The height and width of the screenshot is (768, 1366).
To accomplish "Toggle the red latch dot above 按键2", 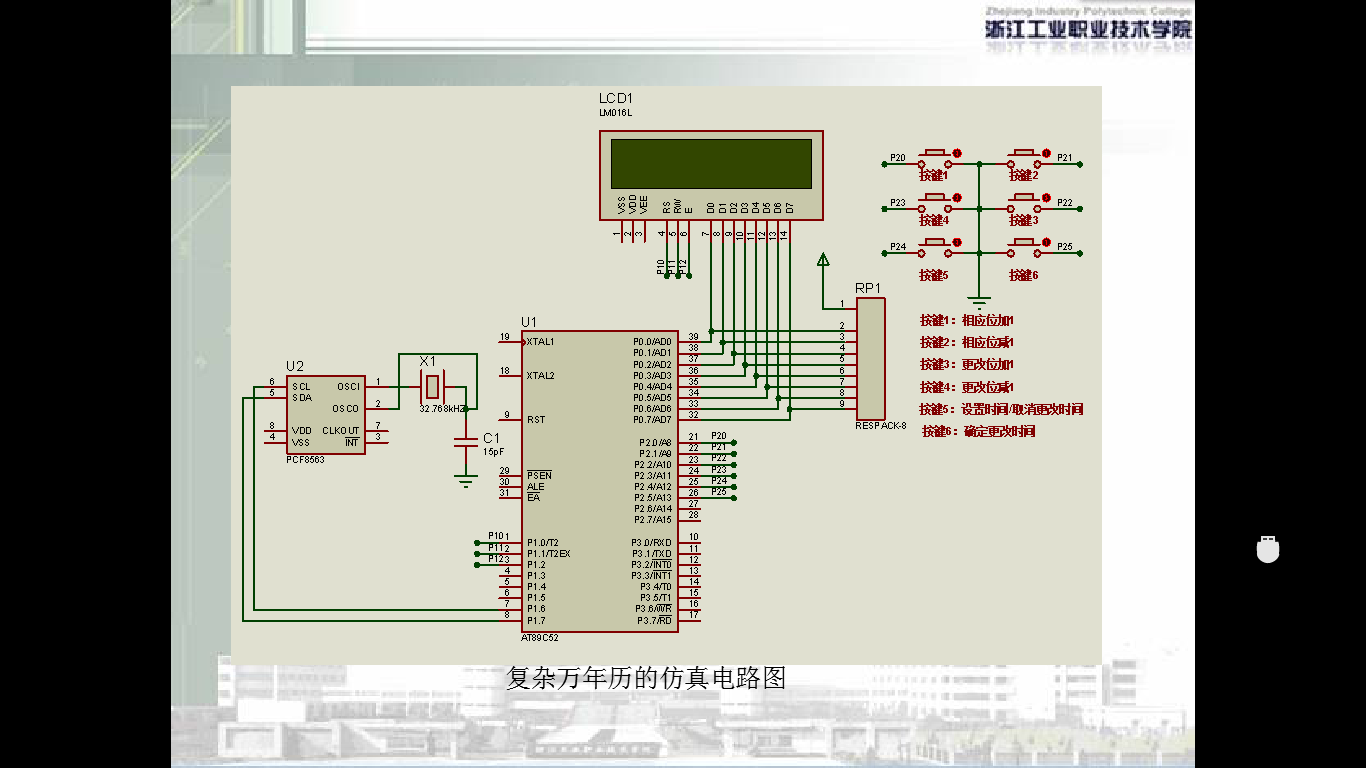I will tap(1046, 153).
